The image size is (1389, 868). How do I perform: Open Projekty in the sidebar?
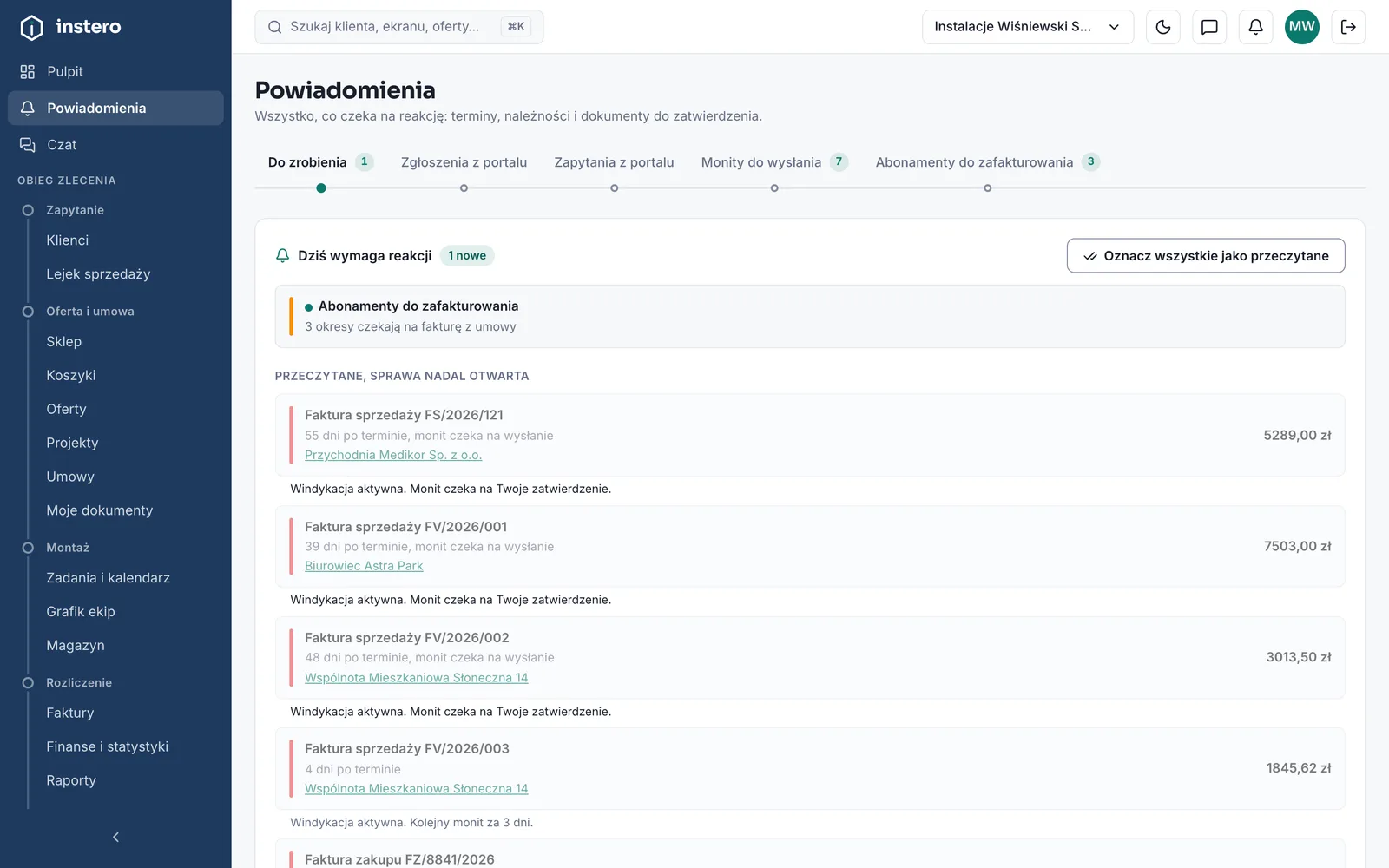72,443
